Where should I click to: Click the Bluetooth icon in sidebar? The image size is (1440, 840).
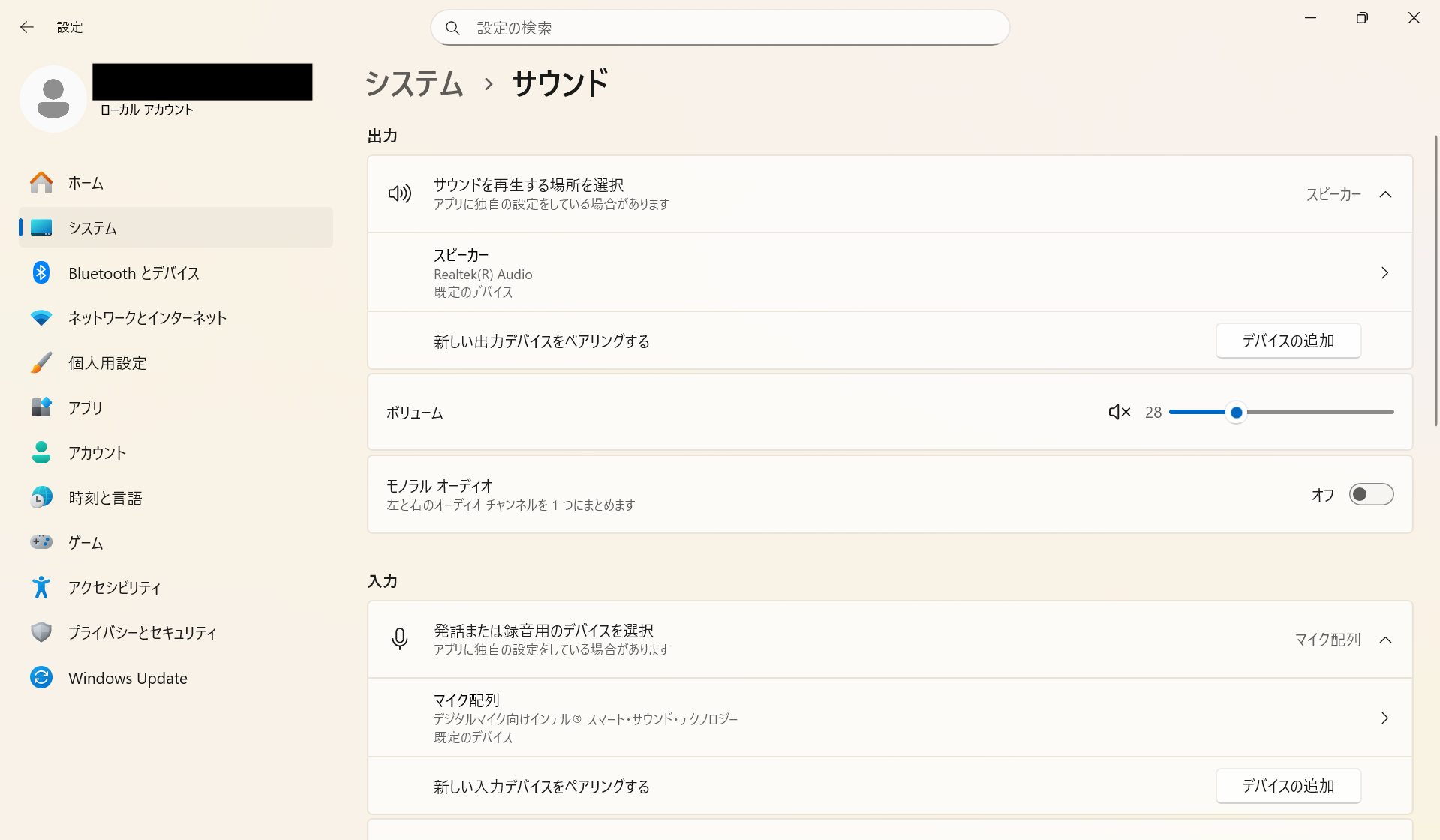click(41, 273)
